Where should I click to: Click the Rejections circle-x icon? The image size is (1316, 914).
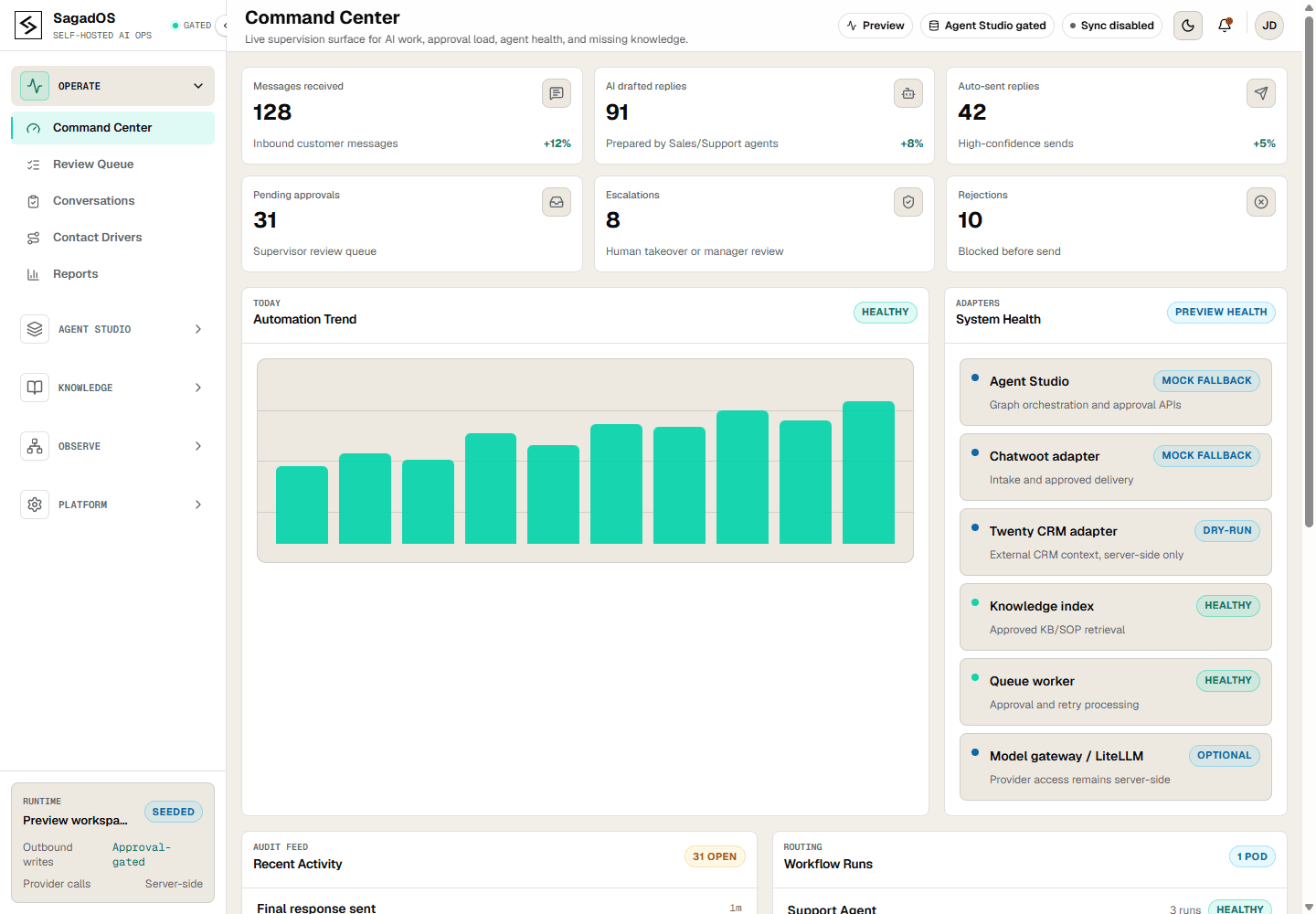coord(1261,202)
